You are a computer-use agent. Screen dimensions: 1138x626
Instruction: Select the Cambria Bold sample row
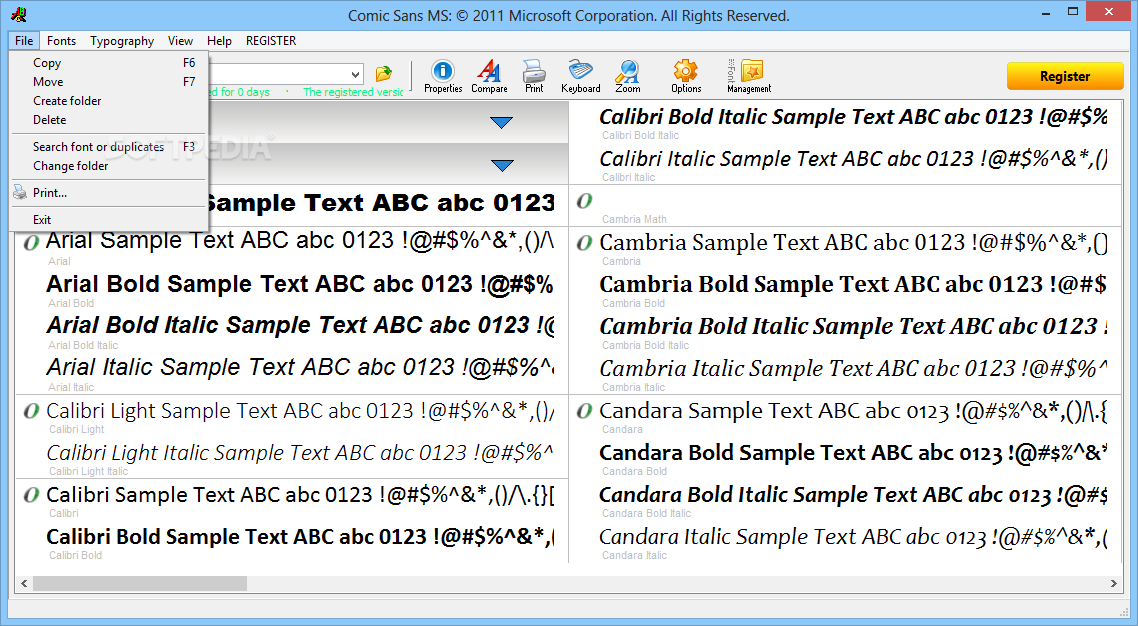[853, 289]
